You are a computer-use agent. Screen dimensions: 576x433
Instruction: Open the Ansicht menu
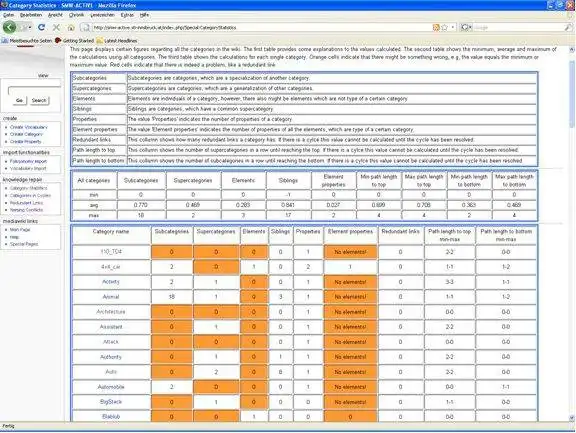[x=55, y=15]
